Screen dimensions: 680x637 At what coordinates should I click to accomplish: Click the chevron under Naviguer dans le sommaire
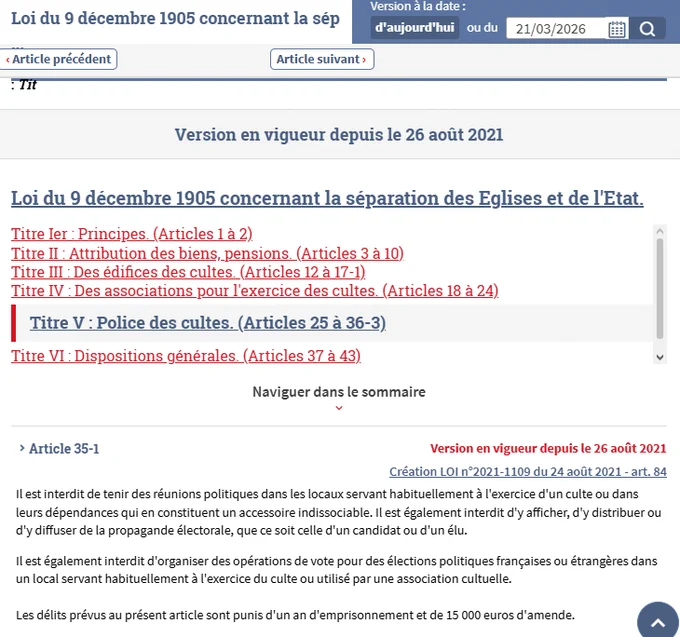pos(339,408)
